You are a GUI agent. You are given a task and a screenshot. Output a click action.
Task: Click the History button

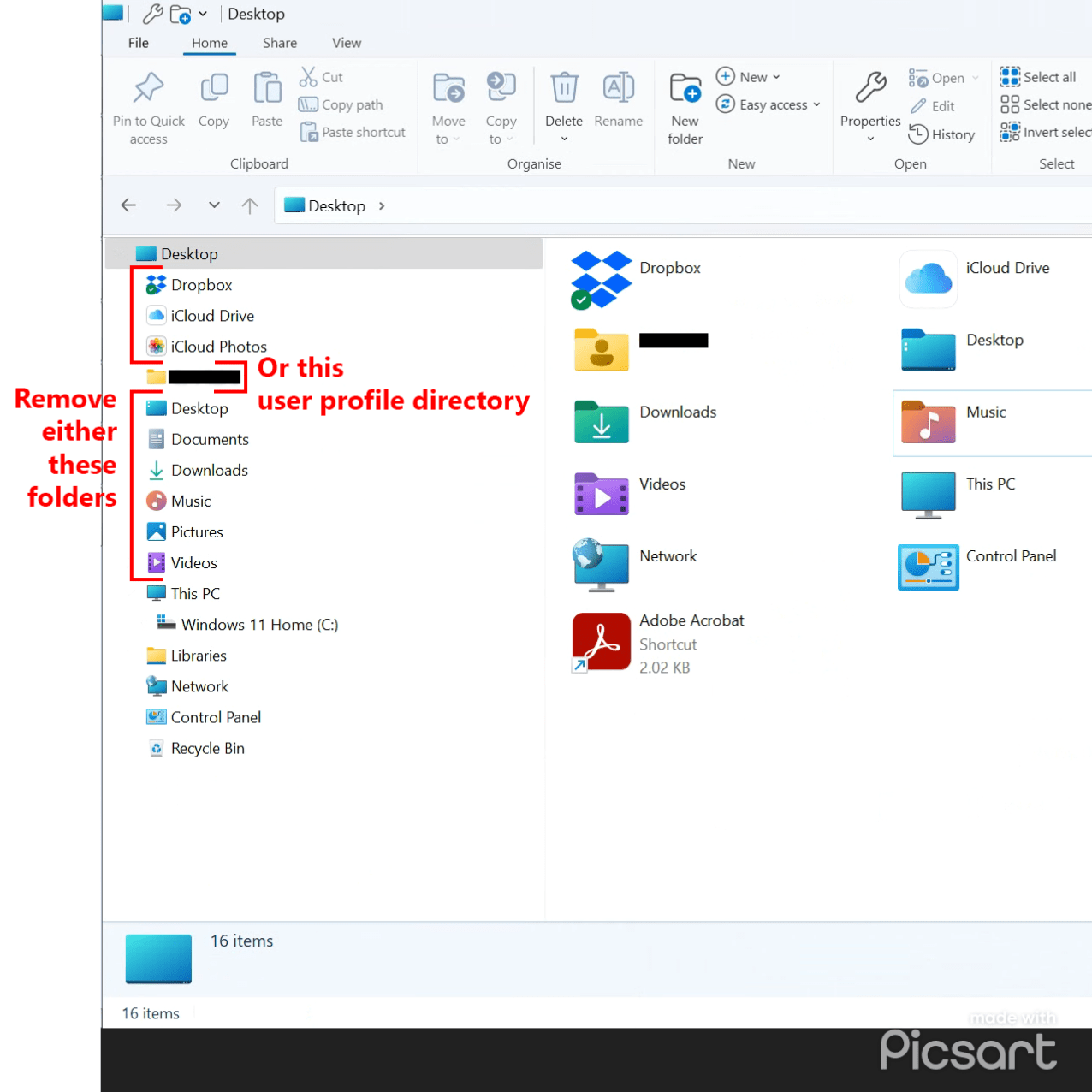tap(941, 134)
